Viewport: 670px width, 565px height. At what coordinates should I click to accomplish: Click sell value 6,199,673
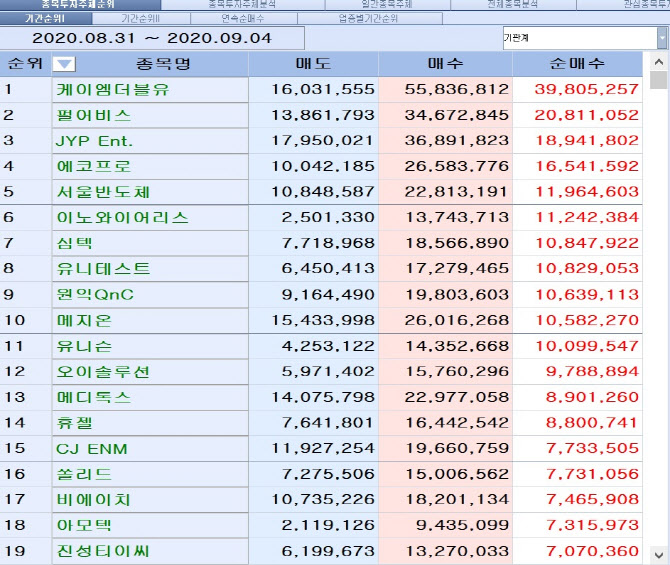tap(328, 551)
